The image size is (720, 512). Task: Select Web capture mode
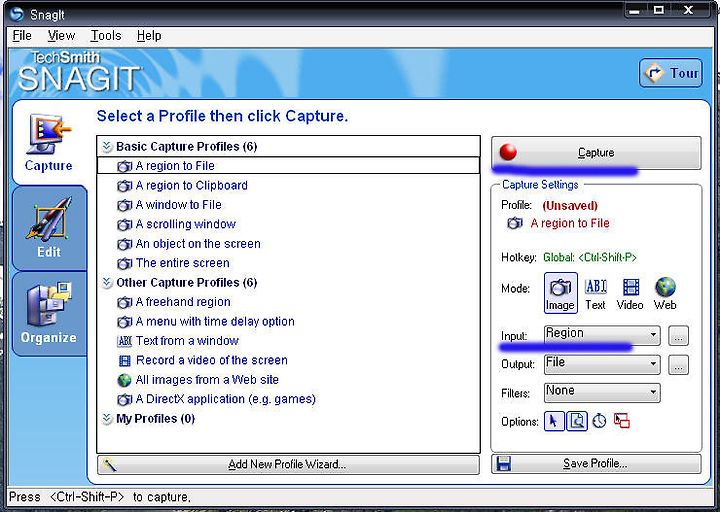(665, 294)
